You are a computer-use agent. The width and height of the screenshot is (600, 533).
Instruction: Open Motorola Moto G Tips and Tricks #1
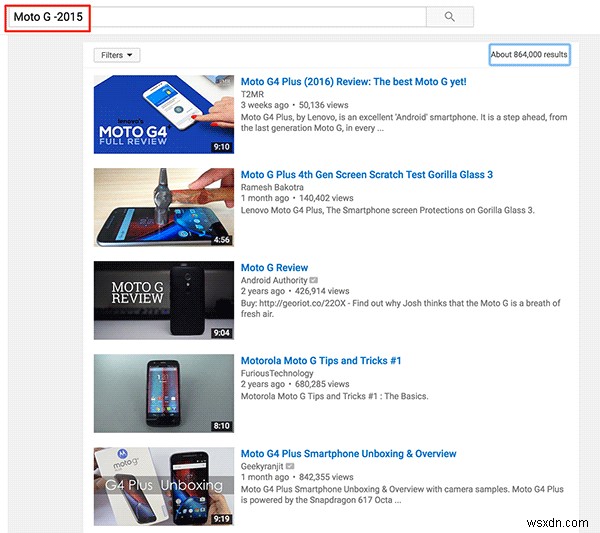tap(321, 360)
